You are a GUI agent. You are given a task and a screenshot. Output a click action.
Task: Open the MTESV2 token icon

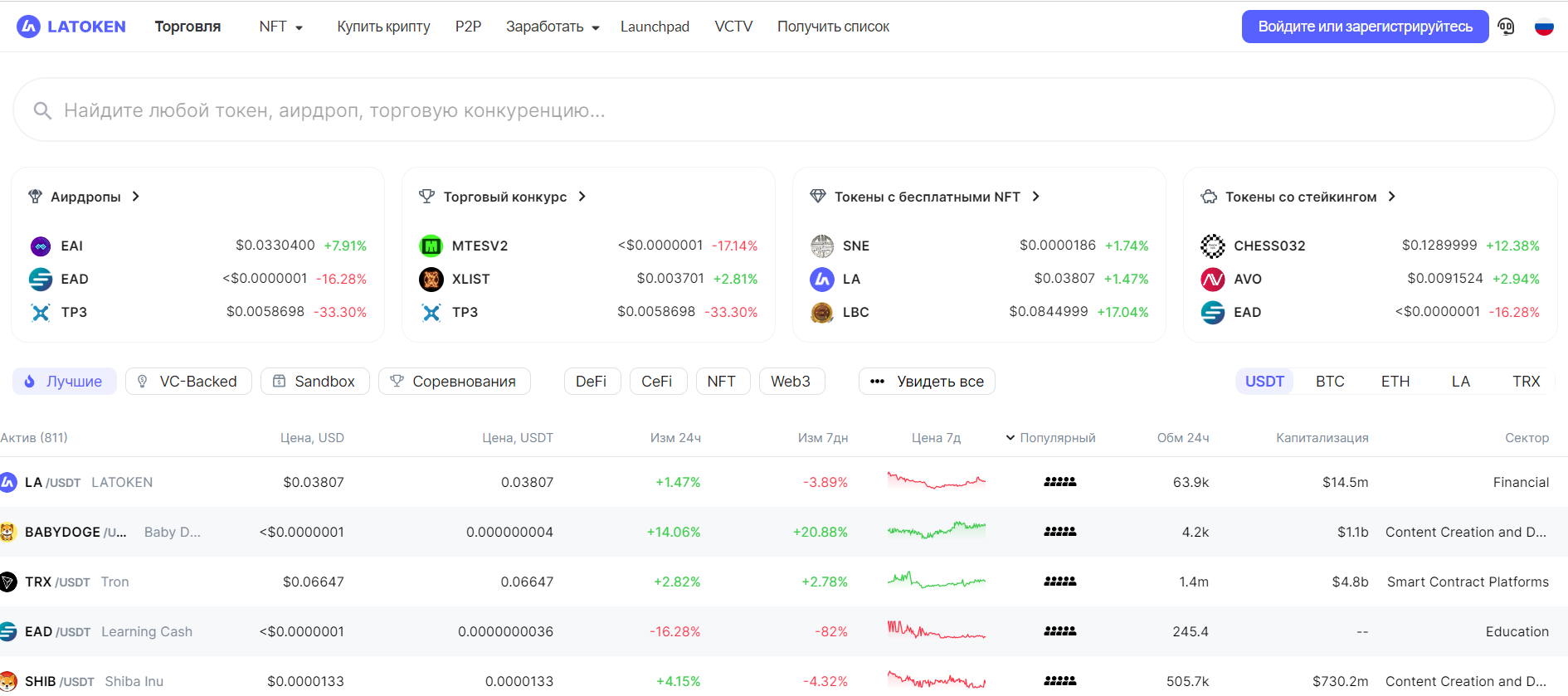coord(431,246)
